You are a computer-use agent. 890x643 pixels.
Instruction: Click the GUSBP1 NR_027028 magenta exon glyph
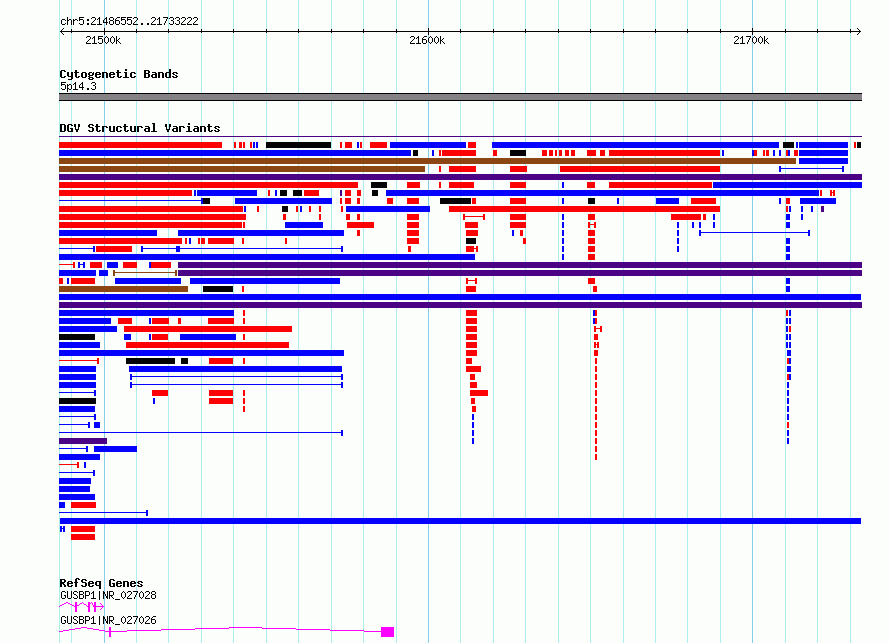[x=82, y=607]
